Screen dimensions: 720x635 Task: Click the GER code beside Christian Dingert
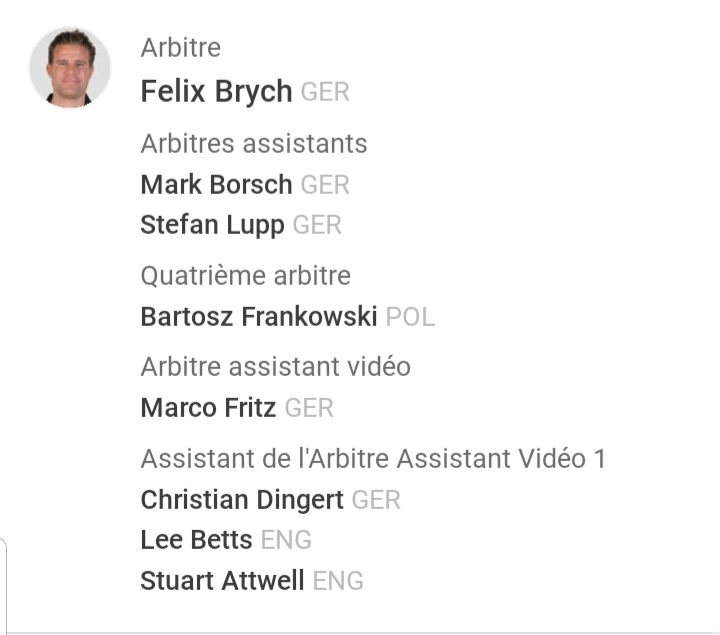pos(376,499)
